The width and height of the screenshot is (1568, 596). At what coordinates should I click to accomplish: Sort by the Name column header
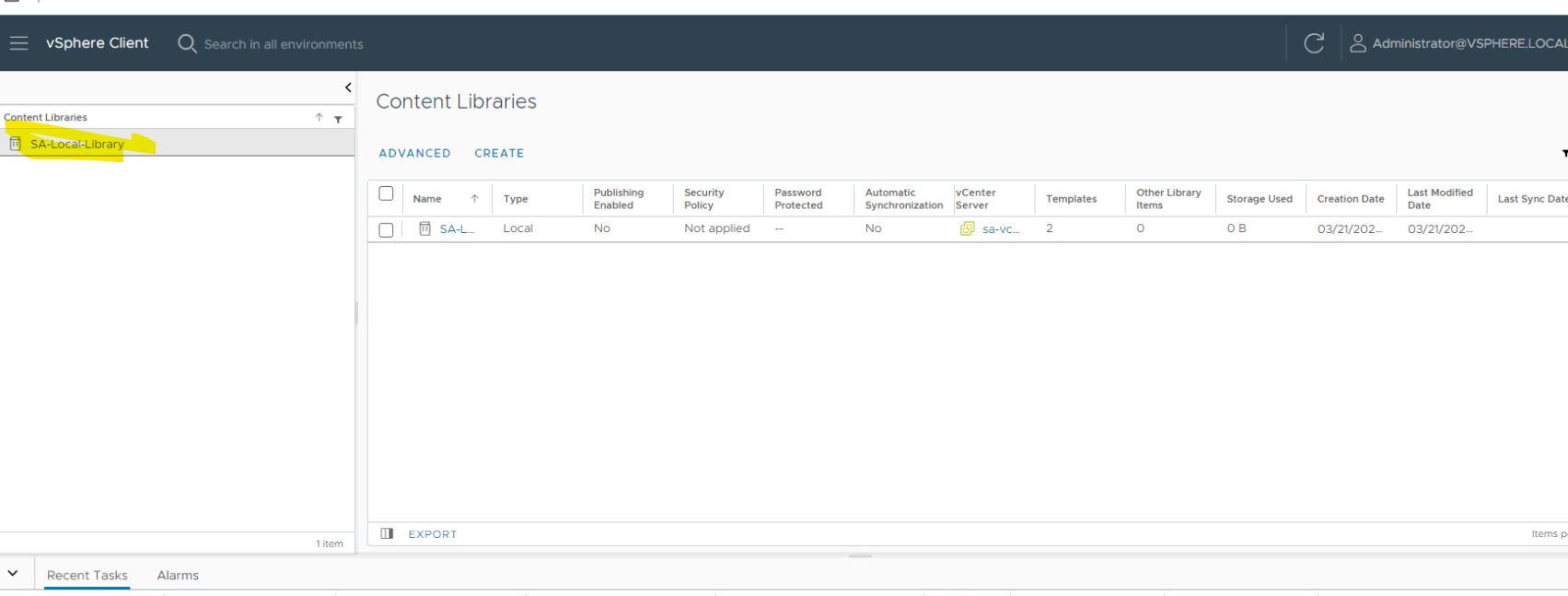coord(427,199)
